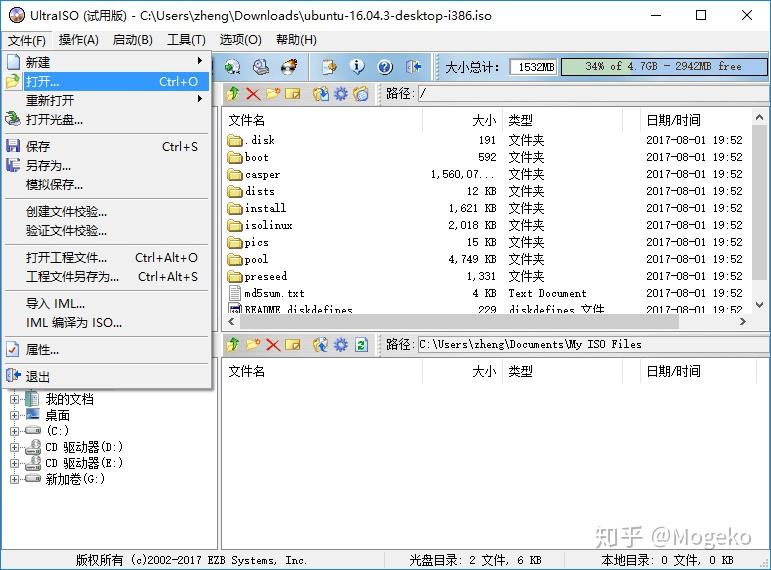Click the folder view icon beside ISO gear
The width and height of the screenshot is (771, 570).
[x=360, y=93]
